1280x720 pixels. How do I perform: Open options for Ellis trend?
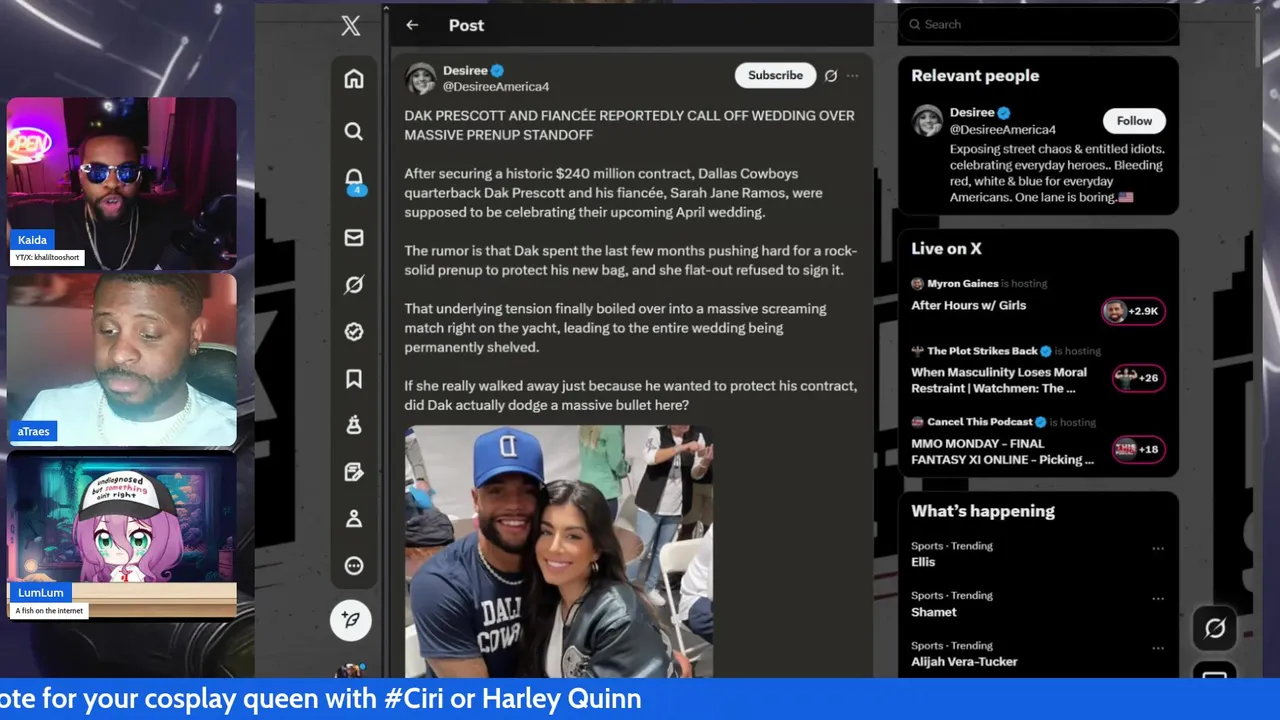tap(1158, 548)
